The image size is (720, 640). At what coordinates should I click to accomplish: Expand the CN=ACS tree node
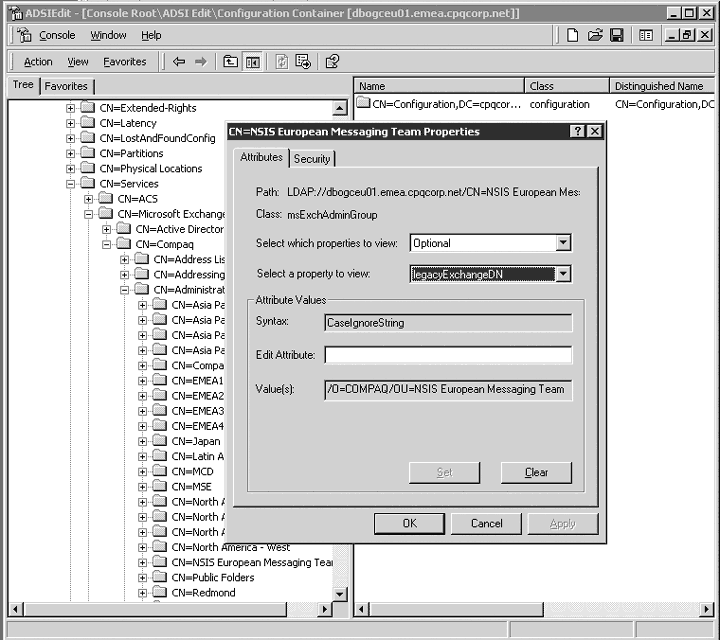tap(89, 199)
